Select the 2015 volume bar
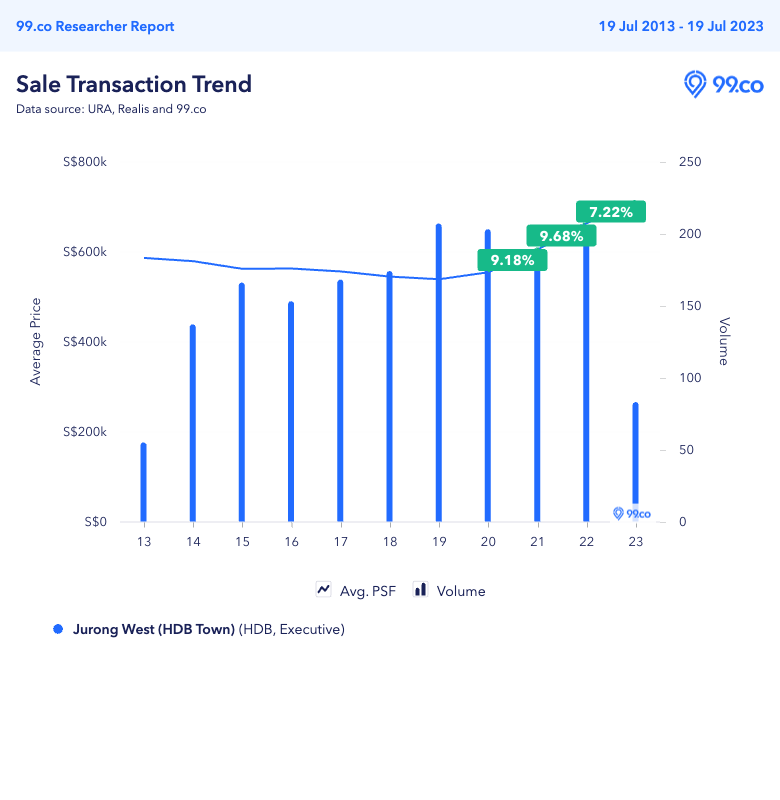Viewport: 780px width, 800px height. (x=242, y=402)
